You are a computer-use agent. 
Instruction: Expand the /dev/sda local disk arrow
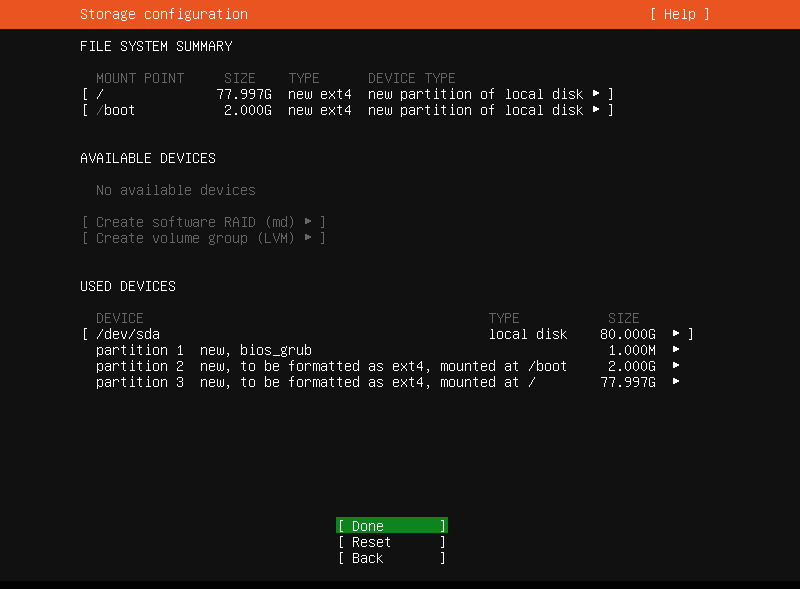676,333
